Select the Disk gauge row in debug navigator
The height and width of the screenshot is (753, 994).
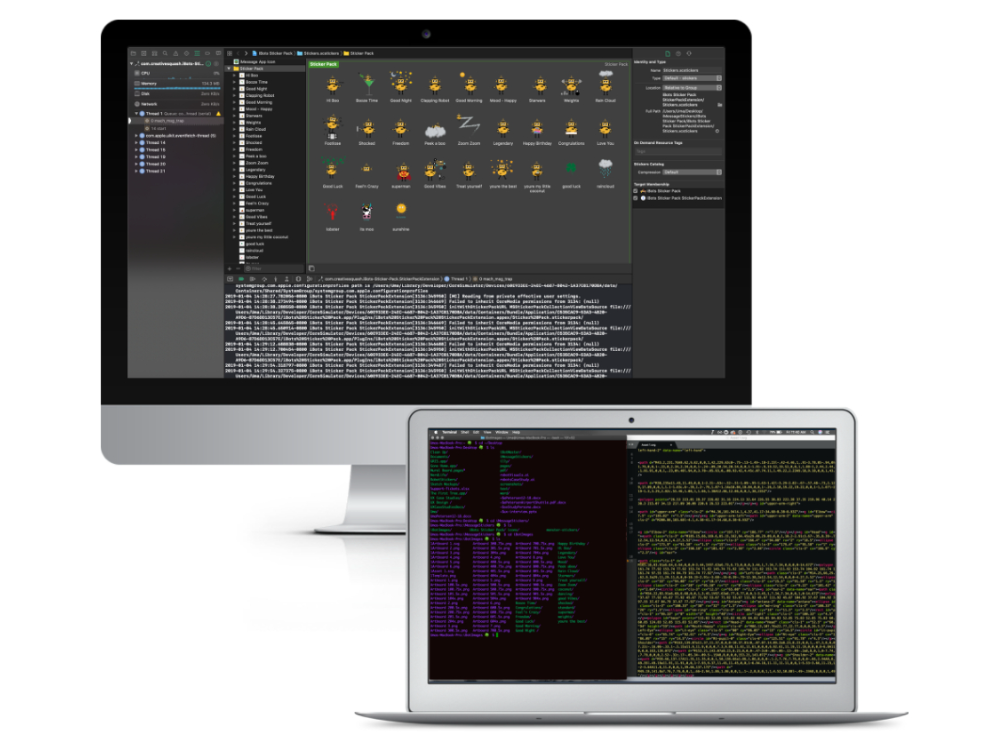(176, 94)
